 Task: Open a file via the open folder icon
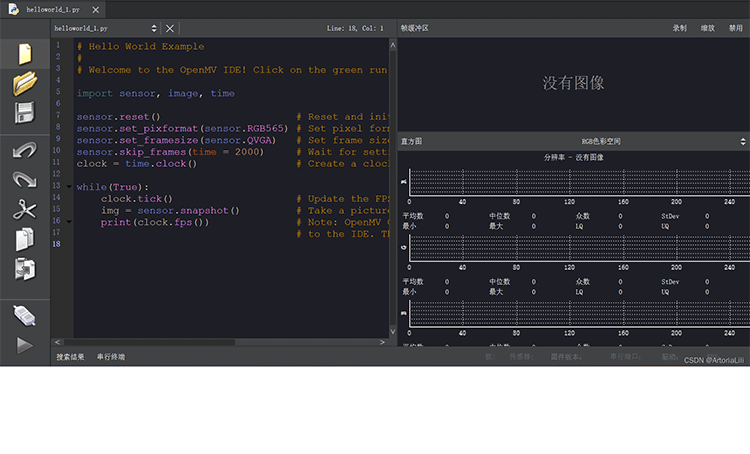[x=25, y=83]
